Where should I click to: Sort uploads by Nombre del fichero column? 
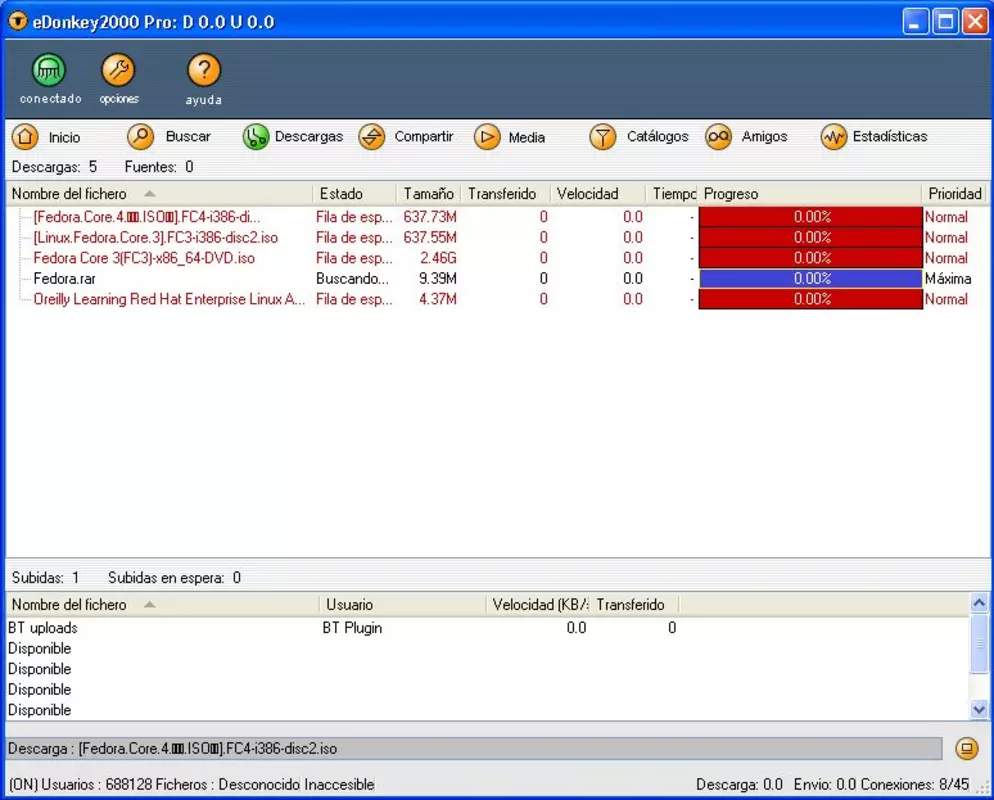click(162, 605)
